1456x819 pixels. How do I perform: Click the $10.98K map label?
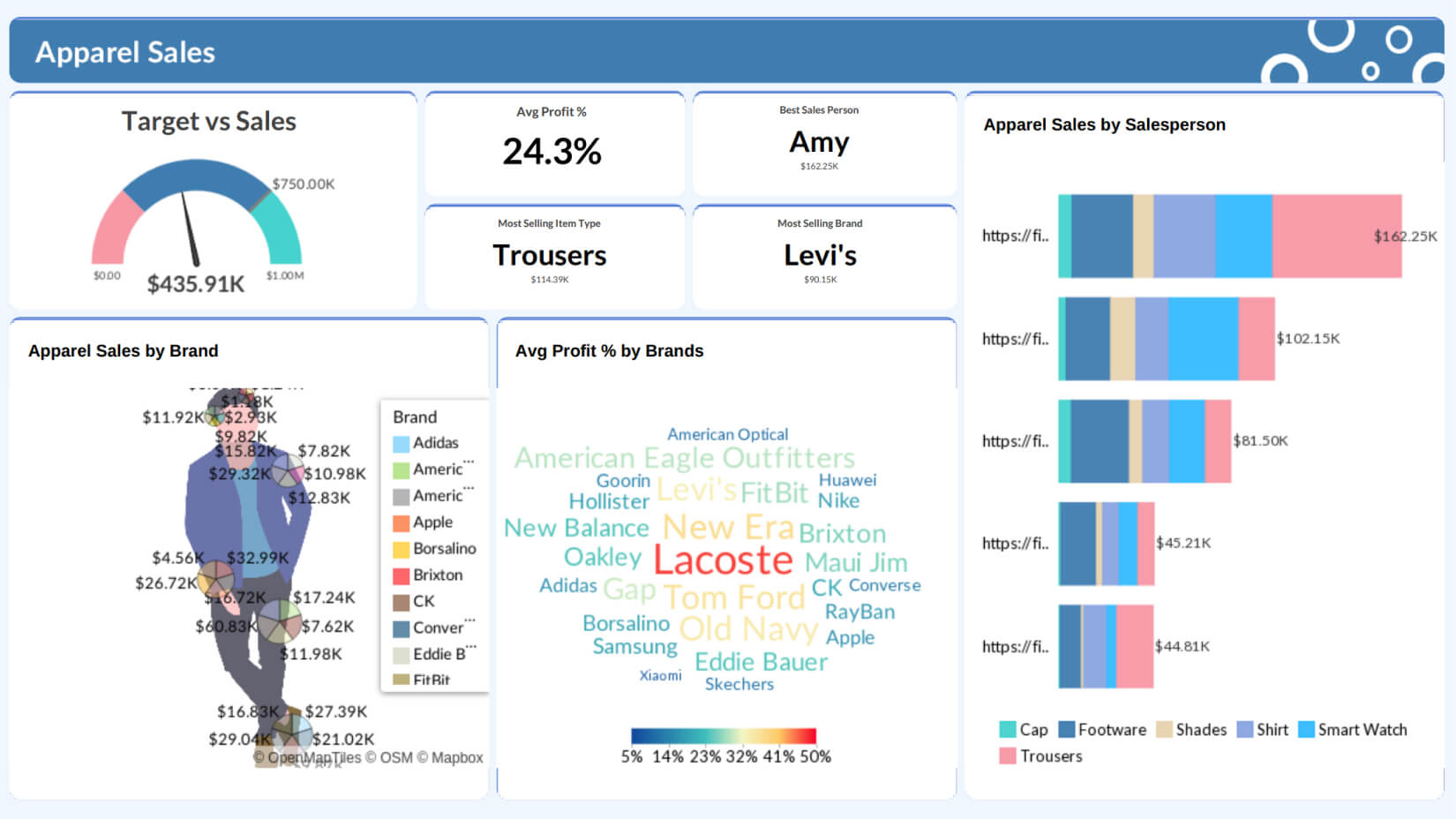pyautogui.click(x=334, y=474)
